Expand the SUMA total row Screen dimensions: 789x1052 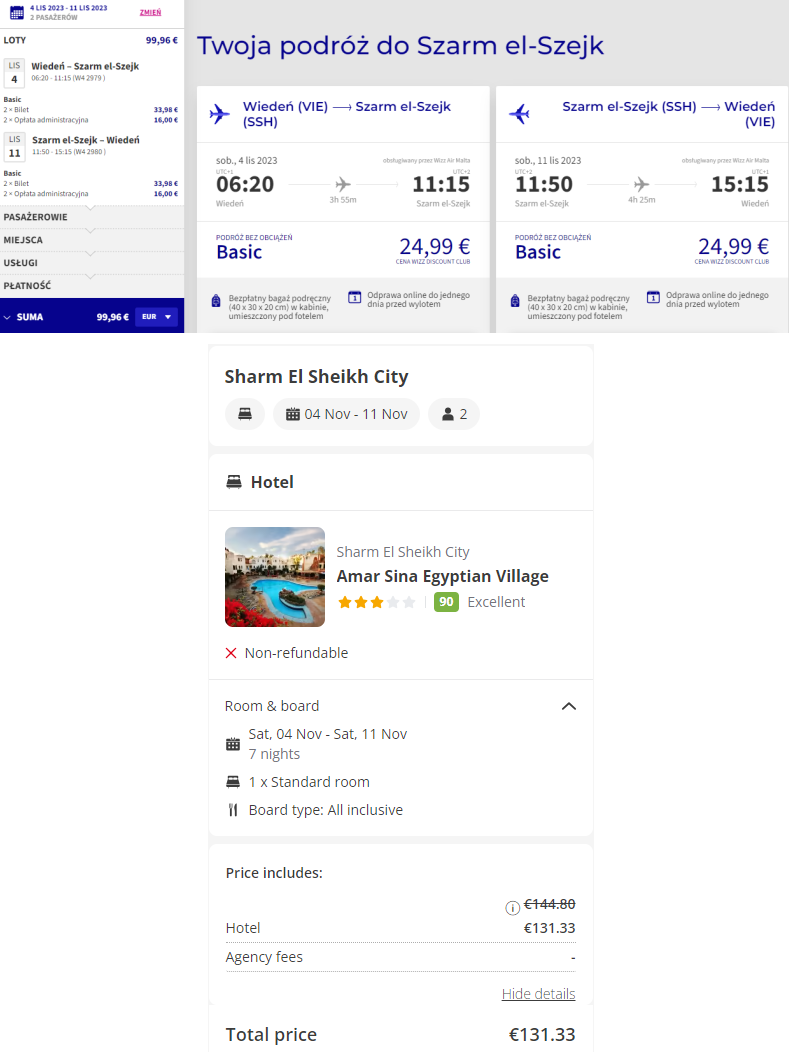pyautogui.click(x=8, y=317)
